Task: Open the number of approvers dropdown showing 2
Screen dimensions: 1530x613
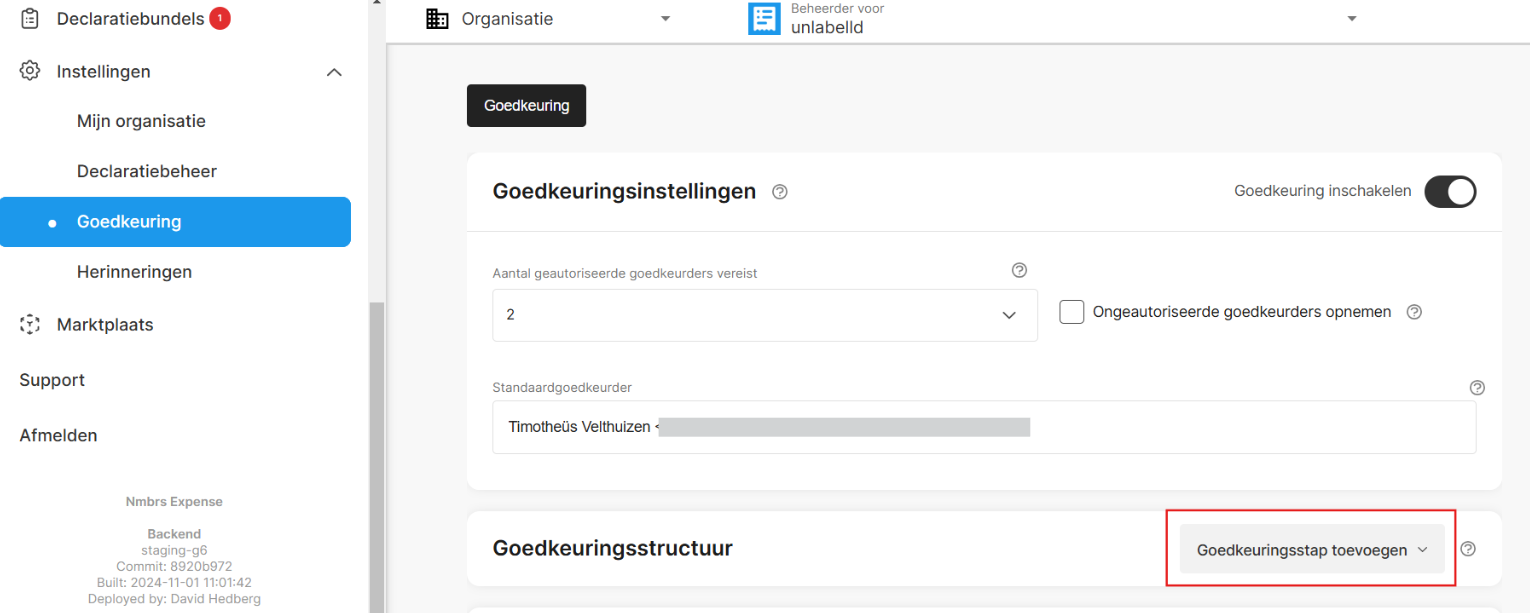Action: [x=765, y=315]
